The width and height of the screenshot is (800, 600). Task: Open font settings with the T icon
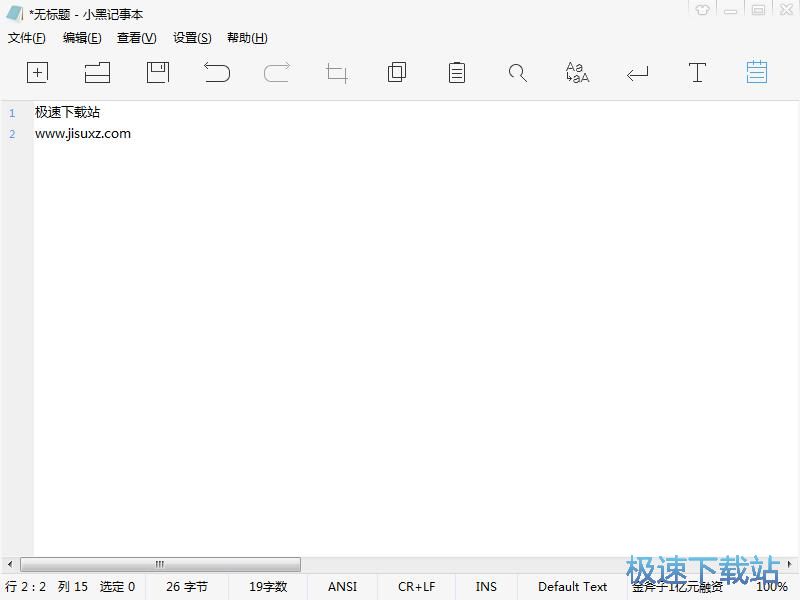tap(697, 72)
